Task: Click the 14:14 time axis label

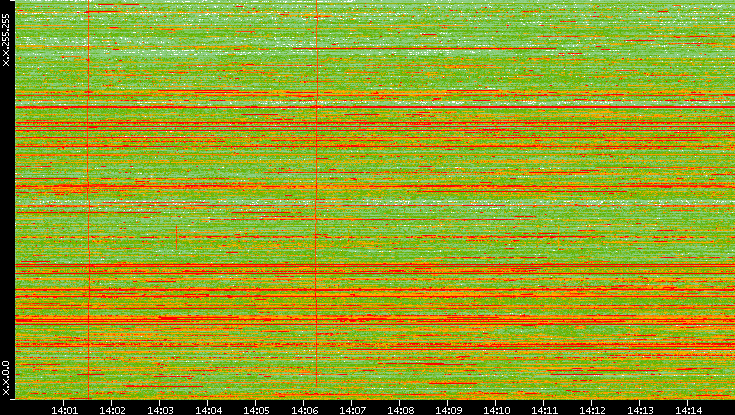Action: pos(688,410)
